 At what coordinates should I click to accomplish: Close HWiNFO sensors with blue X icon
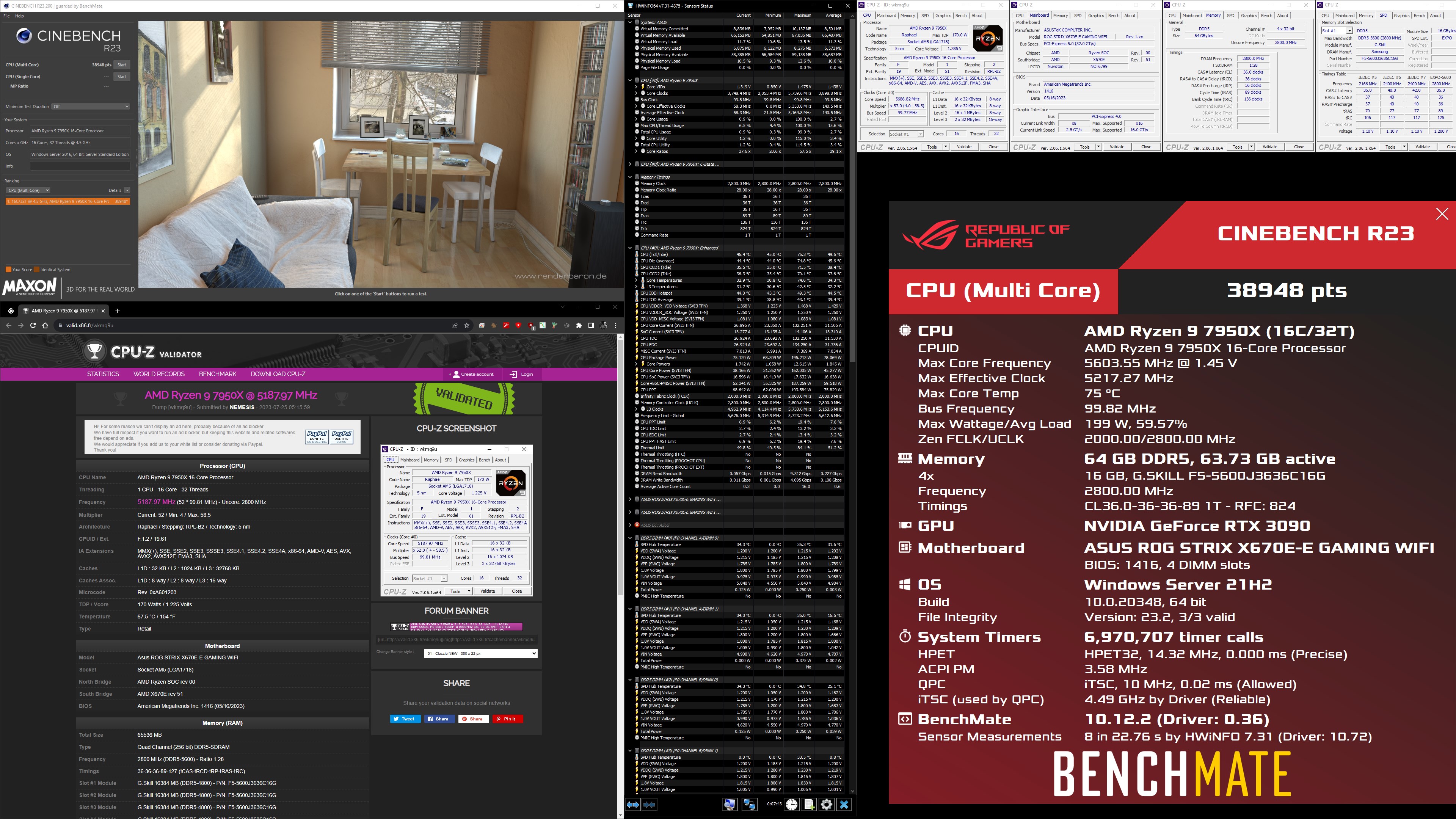click(x=844, y=804)
